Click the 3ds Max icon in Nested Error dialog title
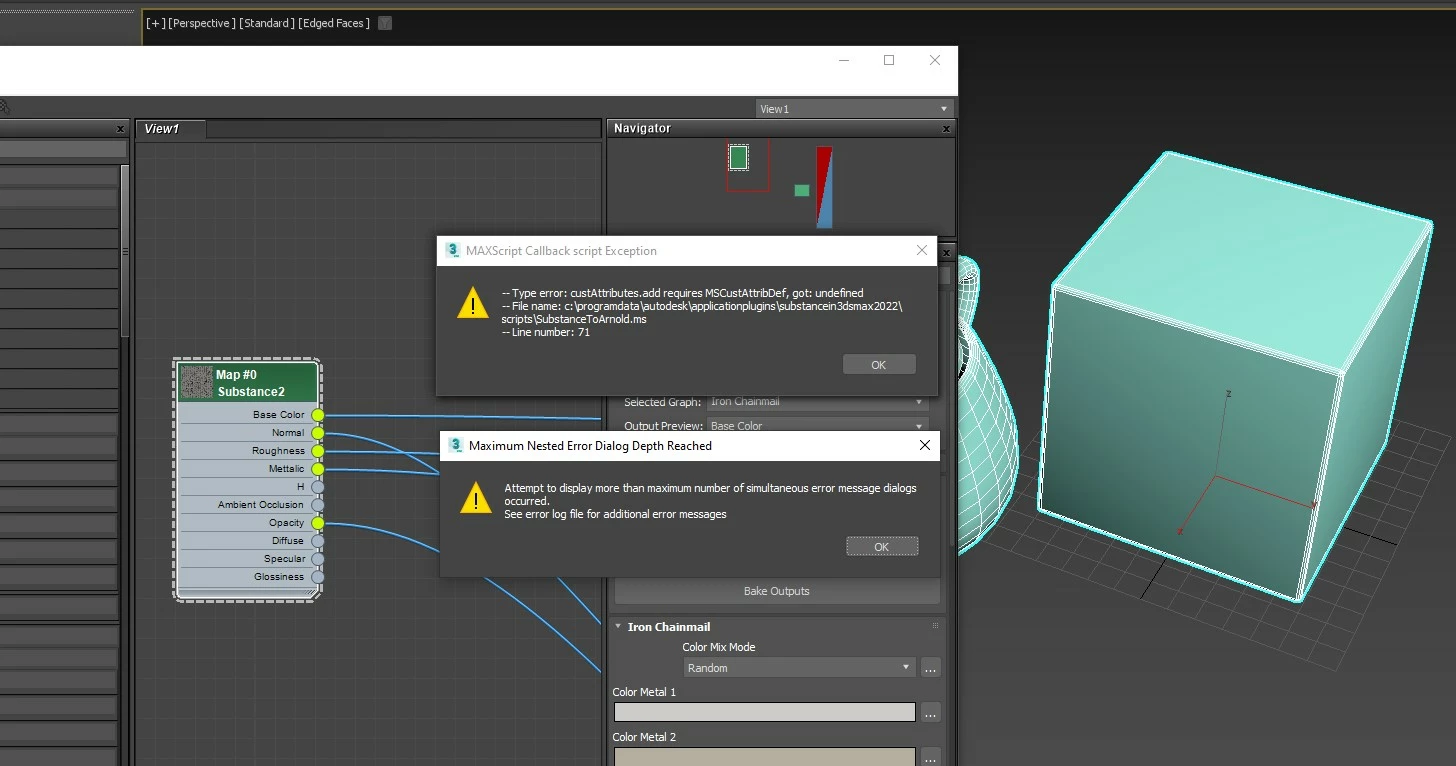This screenshot has width=1456, height=766. (x=456, y=445)
